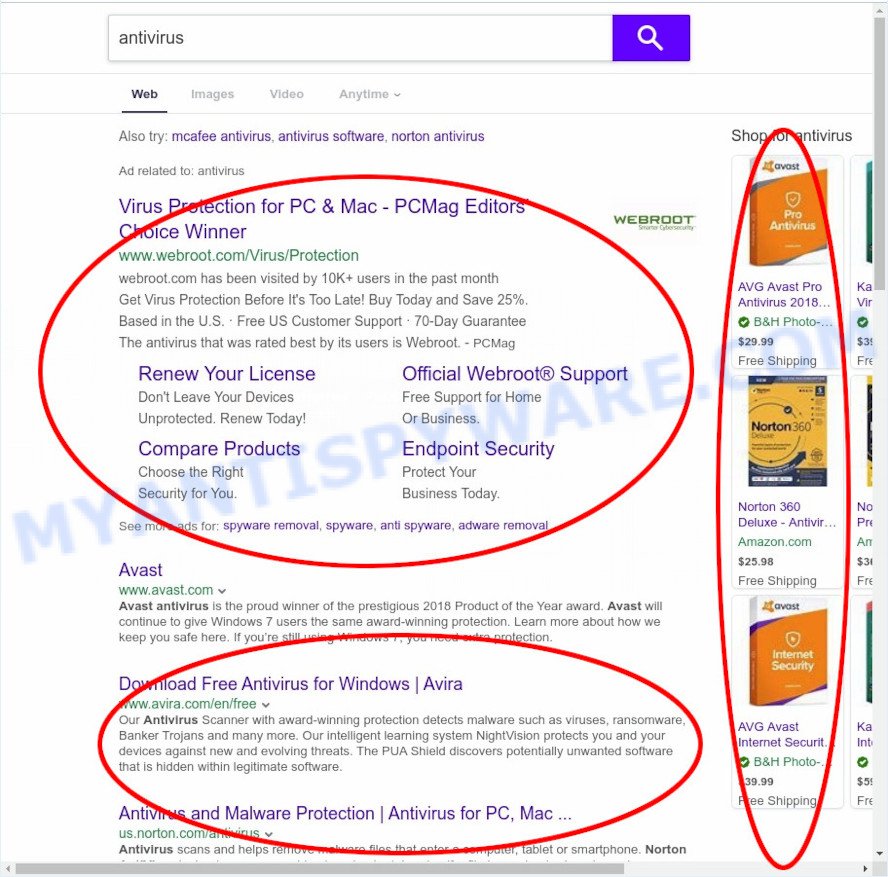The height and width of the screenshot is (877, 888).
Task: Expand options arrow beside www.avast.com
Action: tap(222, 591)
